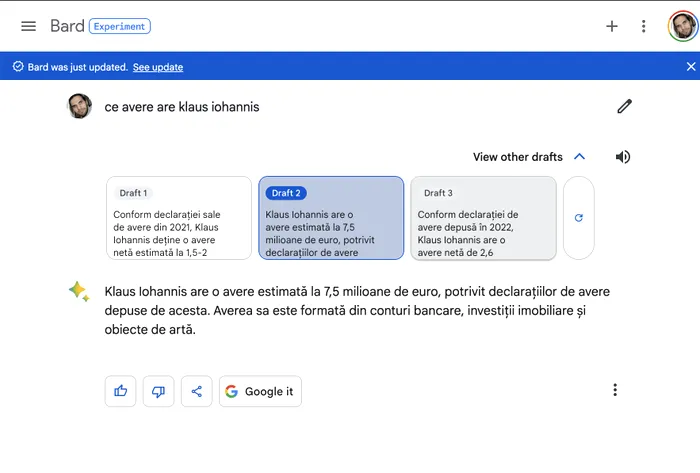Screen dimensions: 700x473
Task: Click the update checkmark badge icon
Action: (x=18, y=66)
